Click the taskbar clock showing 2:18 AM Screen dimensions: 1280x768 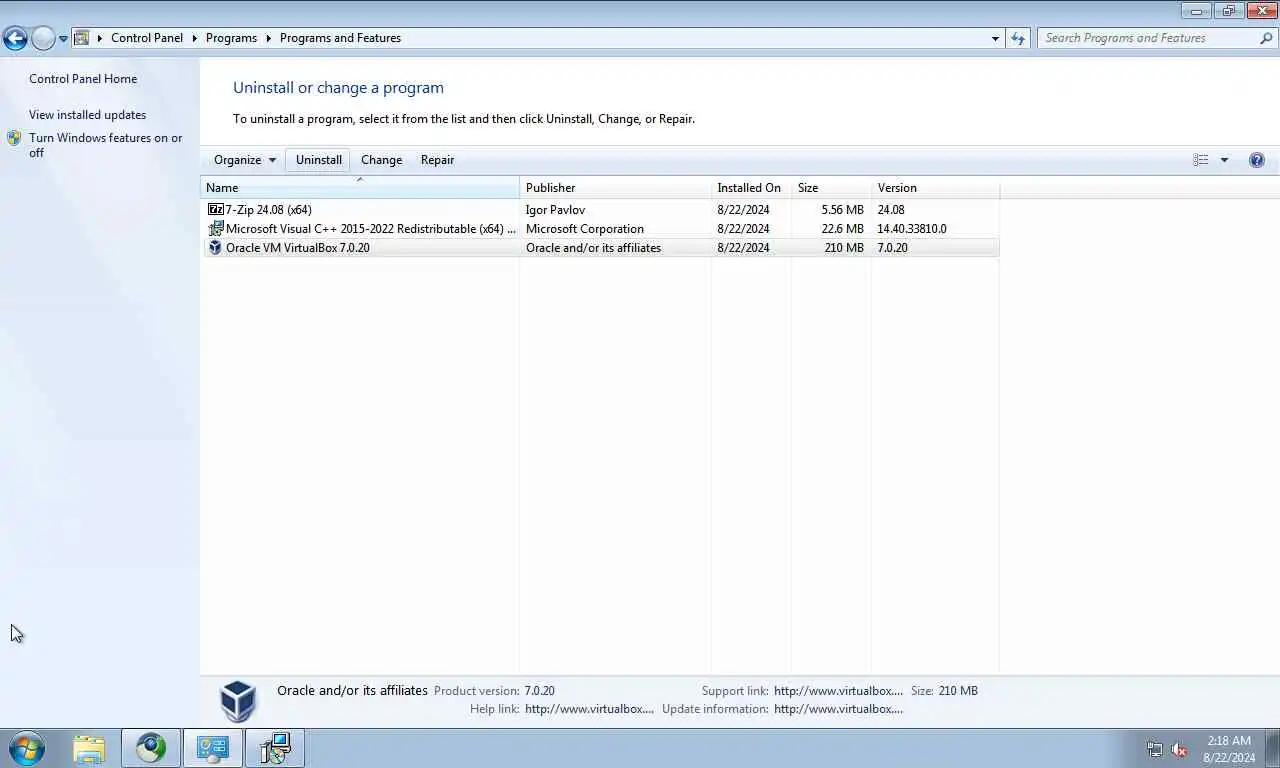point(1229,749)
